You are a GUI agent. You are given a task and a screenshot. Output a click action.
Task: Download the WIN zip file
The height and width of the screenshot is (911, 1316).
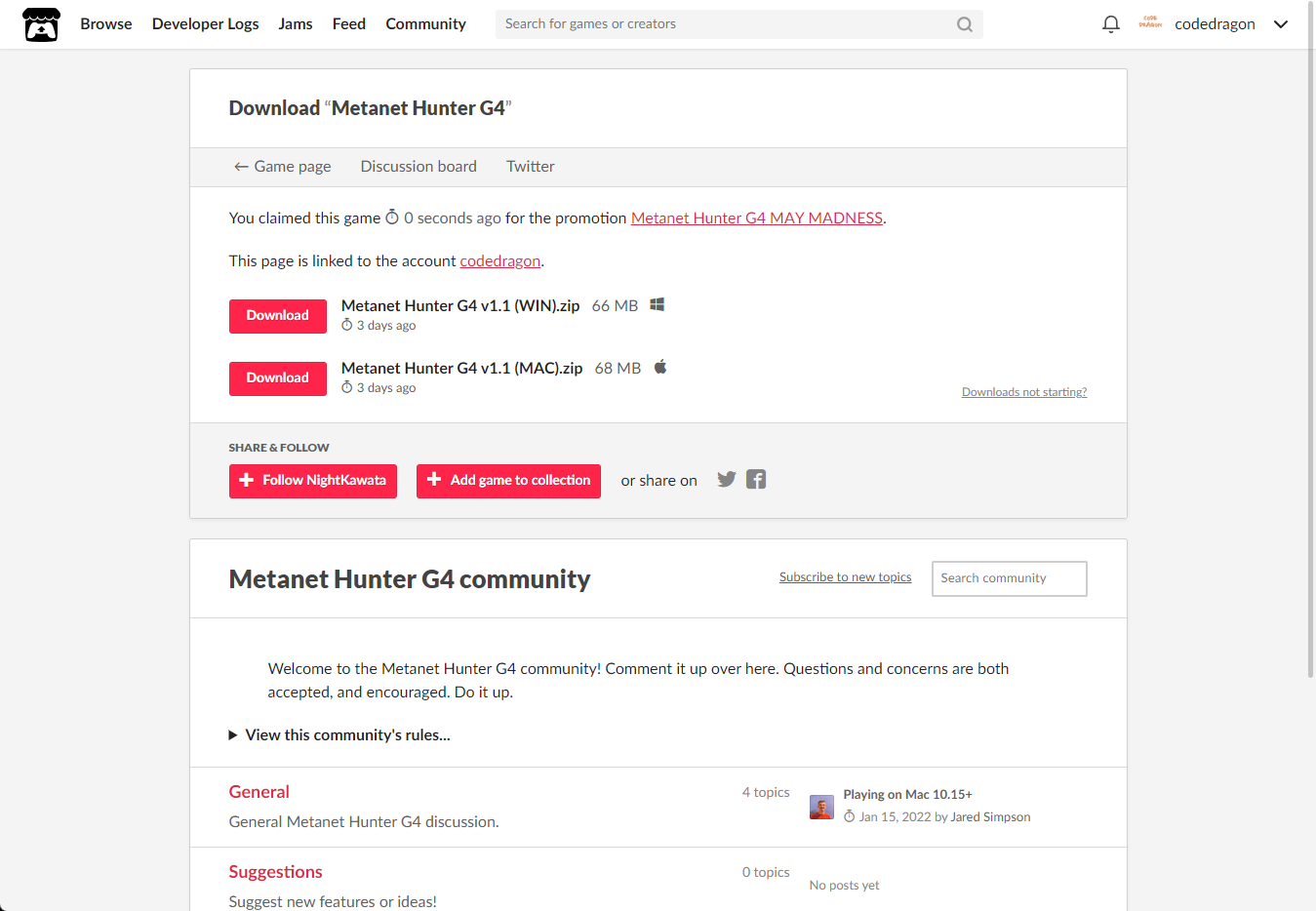(278, 316)
